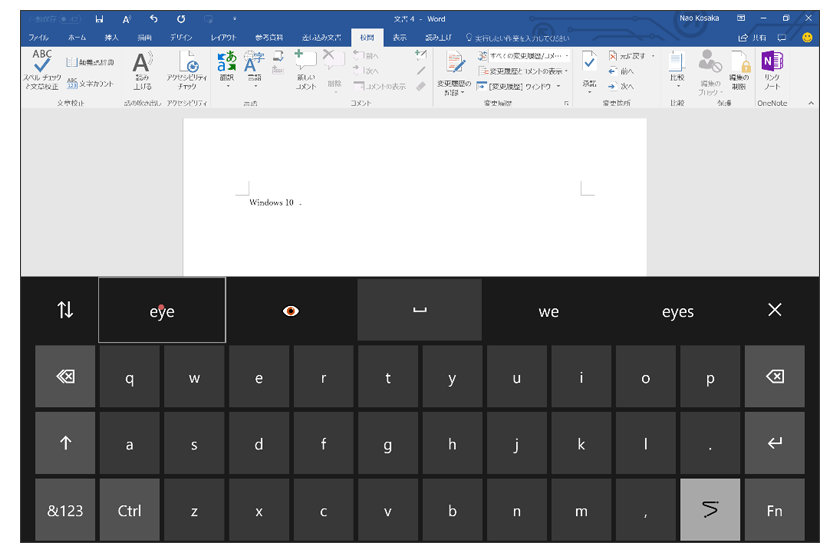Open the Reviewing Pane (変更履歴ウィンドウ) dropdown arrow
The width and height of the screenshot is (840, 553).
click(x=558, y=86)
